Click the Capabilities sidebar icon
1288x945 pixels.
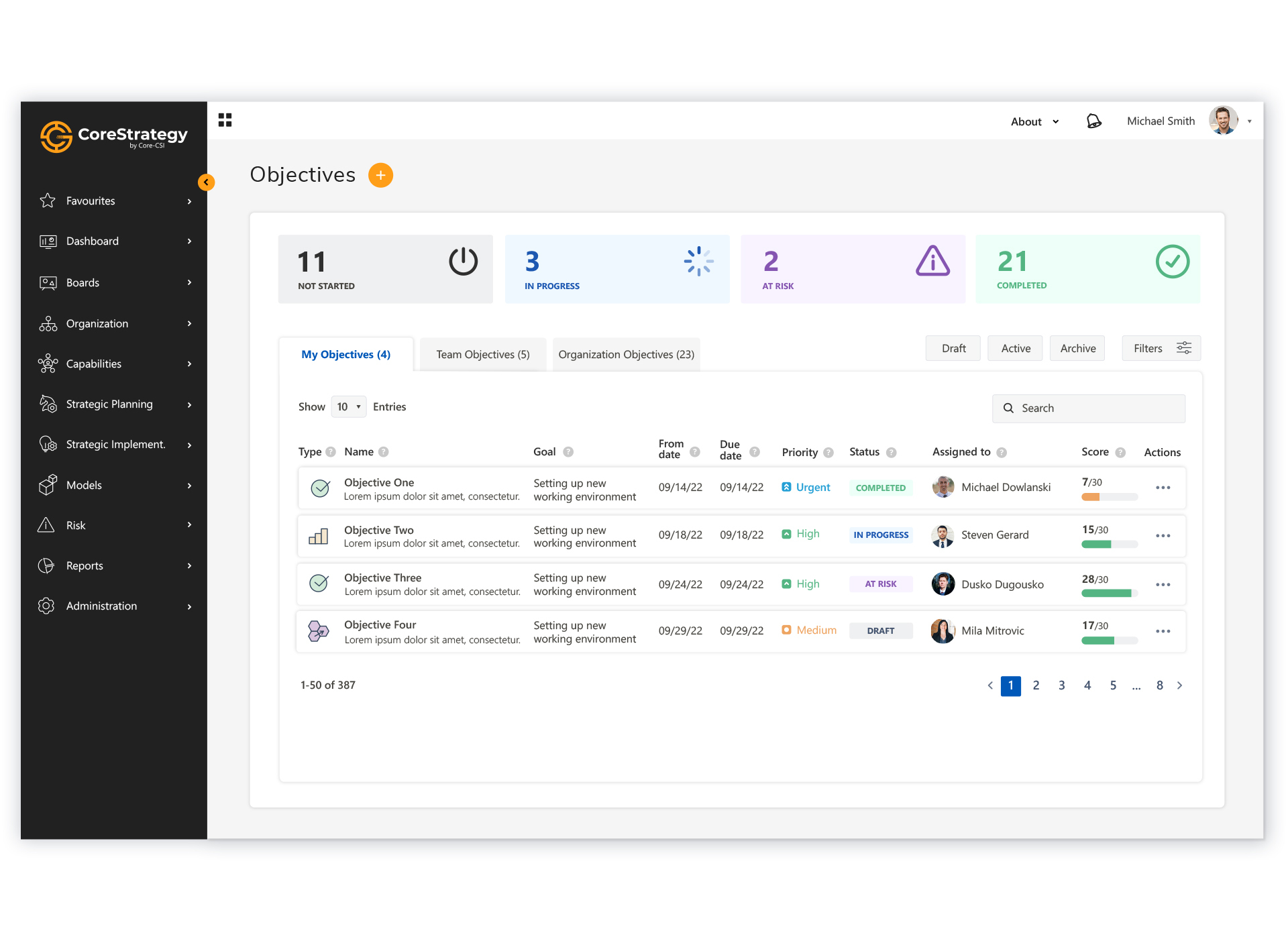click(46, 363)
